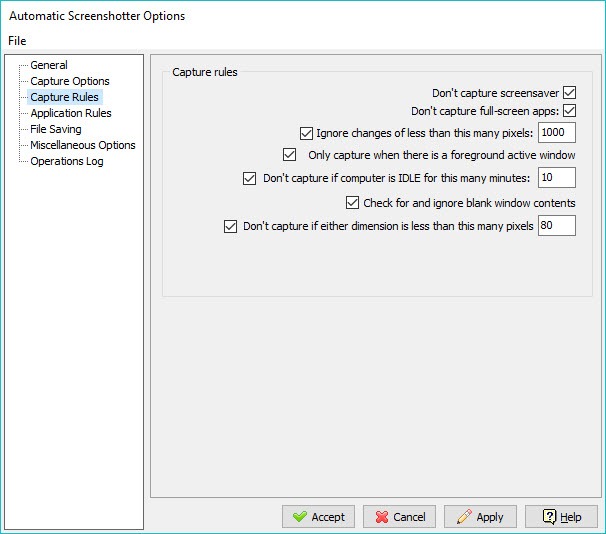The height and width of the screenshot is (534, 606).
Task: Click the pencil Apply icon
Action: (464, 517)
